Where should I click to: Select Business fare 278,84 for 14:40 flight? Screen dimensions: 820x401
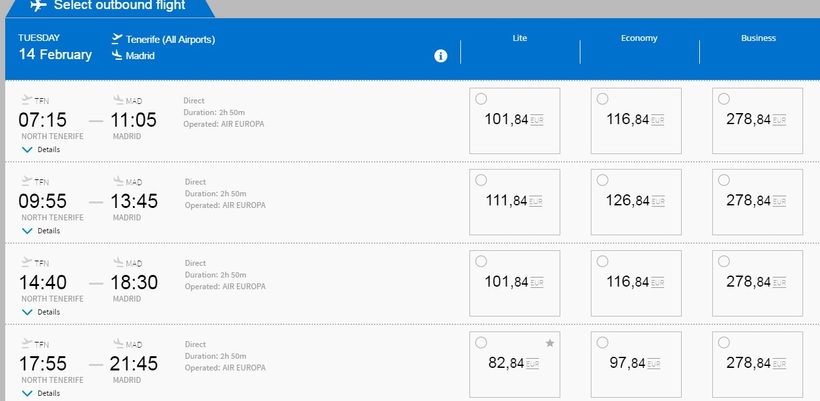pyautogui.click(x=723, y=261)
